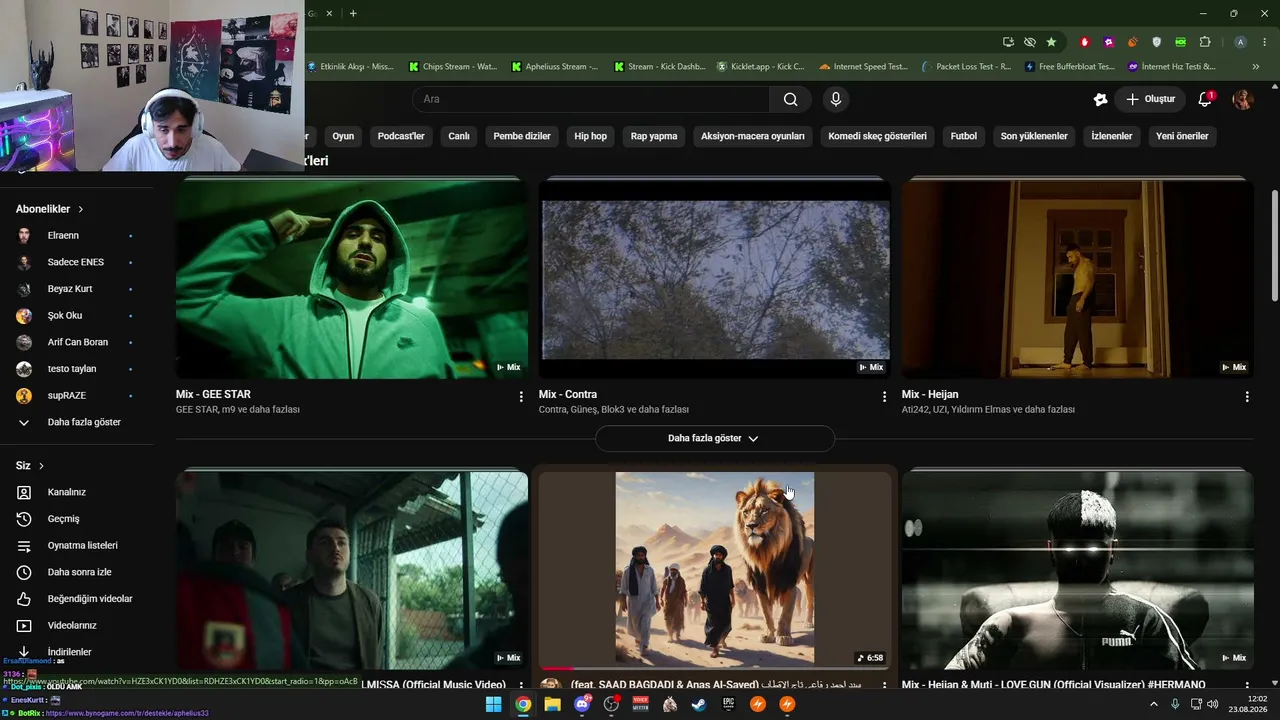Select the Komedi skeç gösterileri chip
Screen dimensions: 1280x720
coord(877,136)
